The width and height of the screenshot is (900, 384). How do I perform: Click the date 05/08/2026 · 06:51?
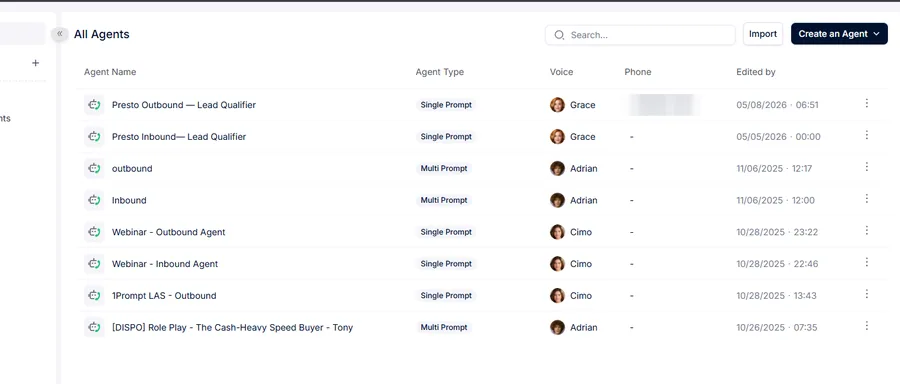tap(777, 105)
